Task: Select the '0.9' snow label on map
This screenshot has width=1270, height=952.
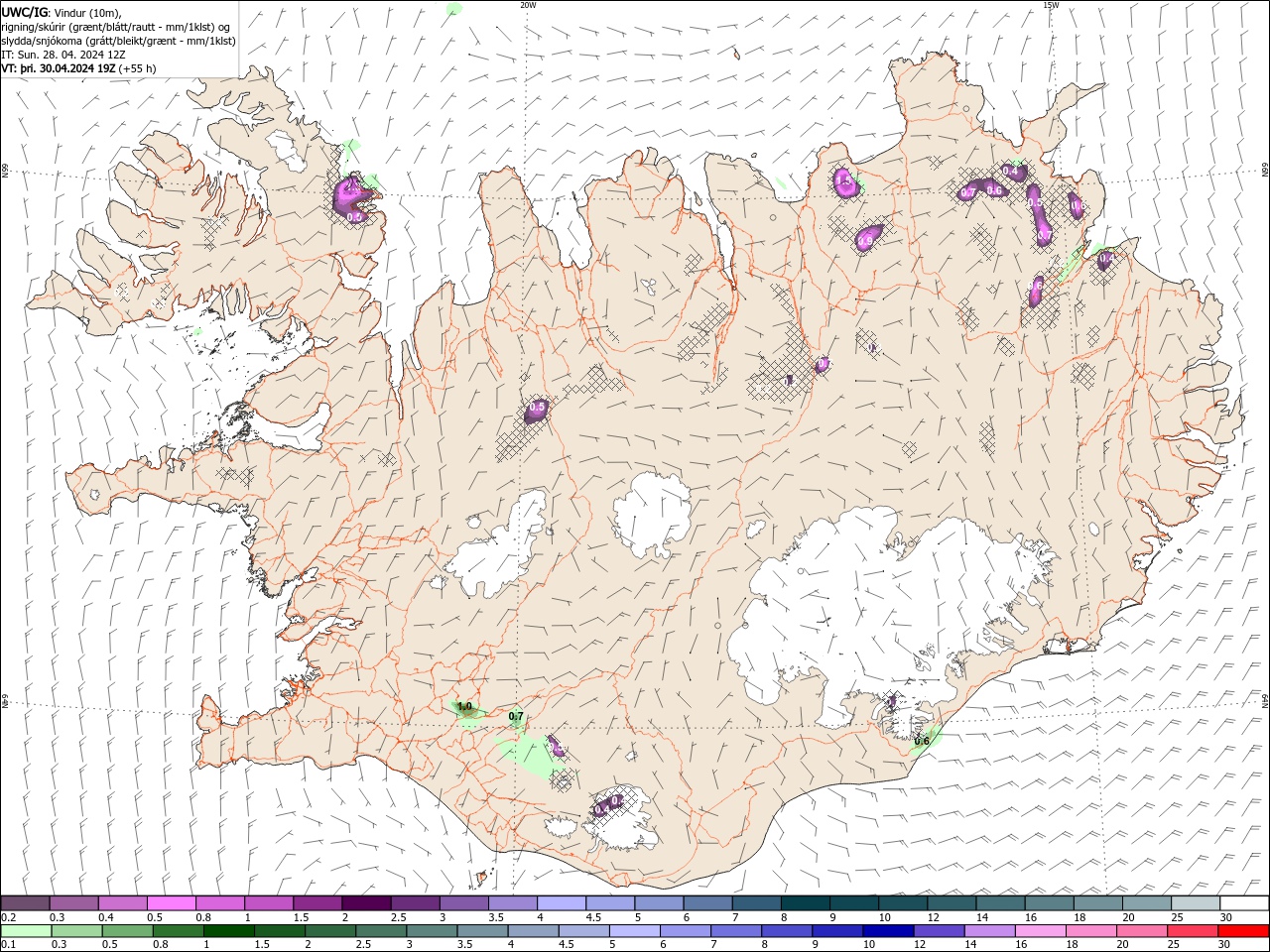Action: pos(866,240)
